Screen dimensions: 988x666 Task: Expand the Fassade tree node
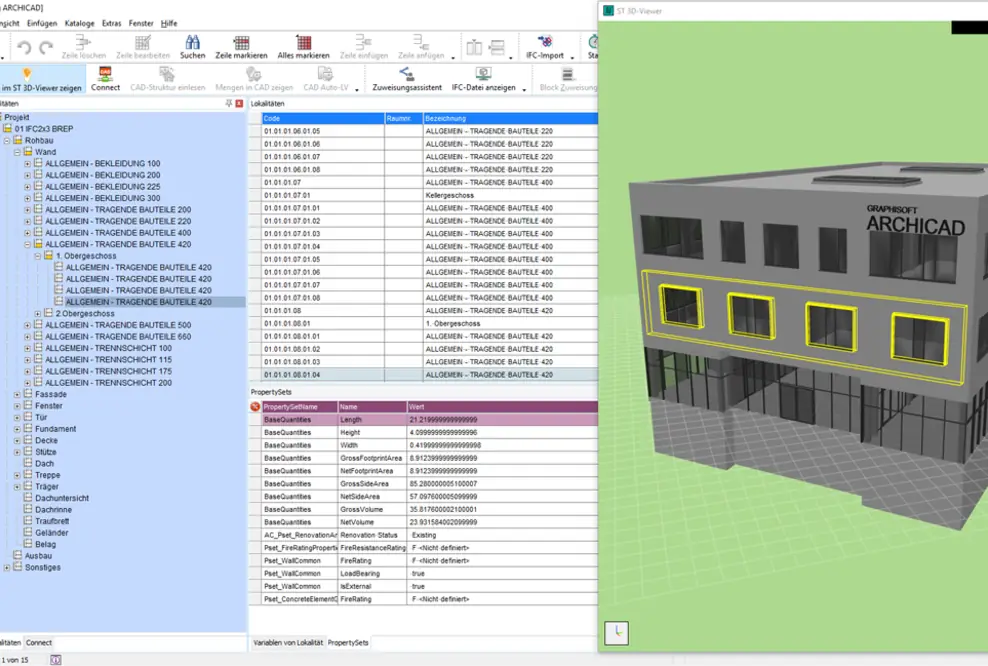pyautogui.click(x=17, y=394)
